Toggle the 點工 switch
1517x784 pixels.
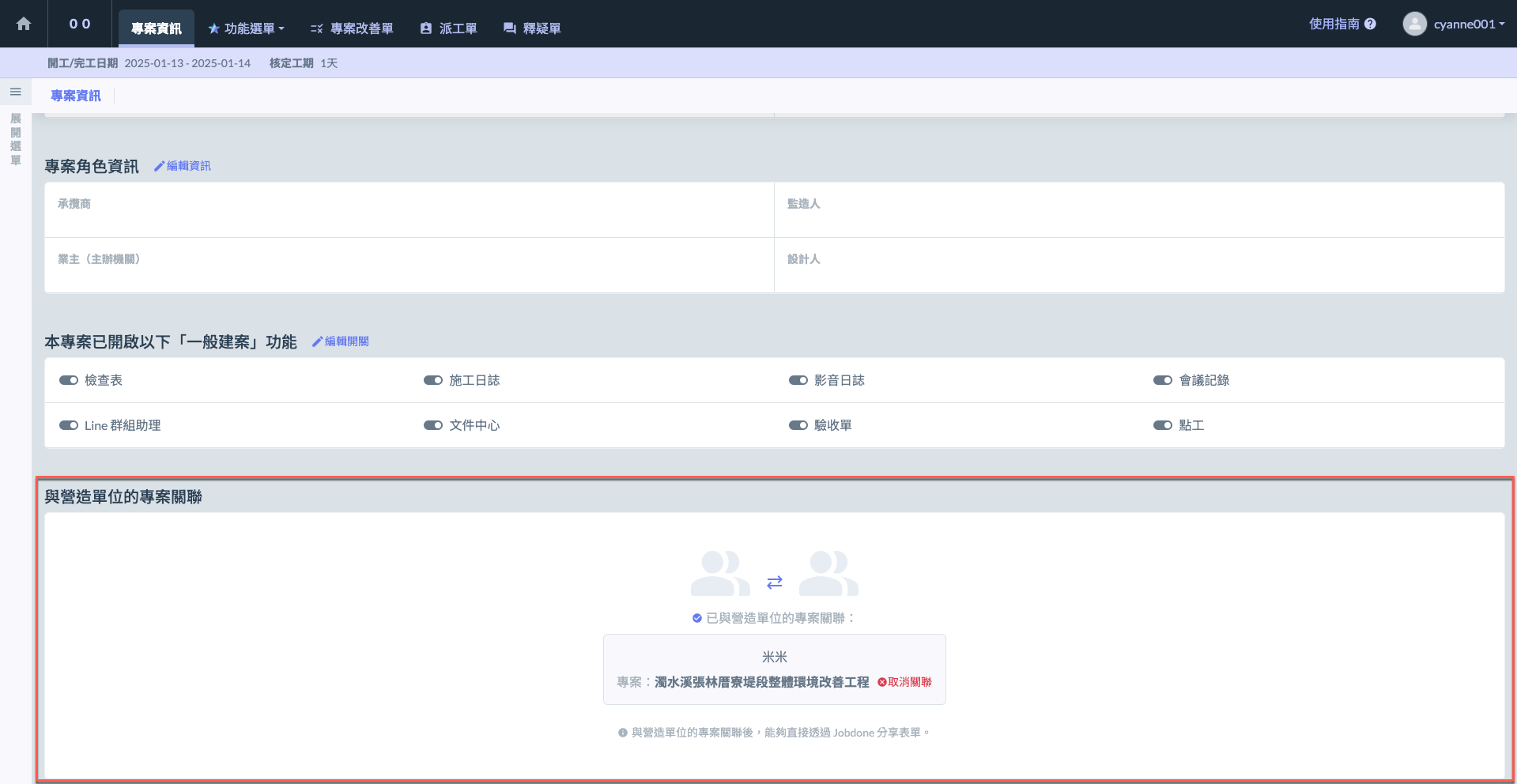coord(1162,425)
